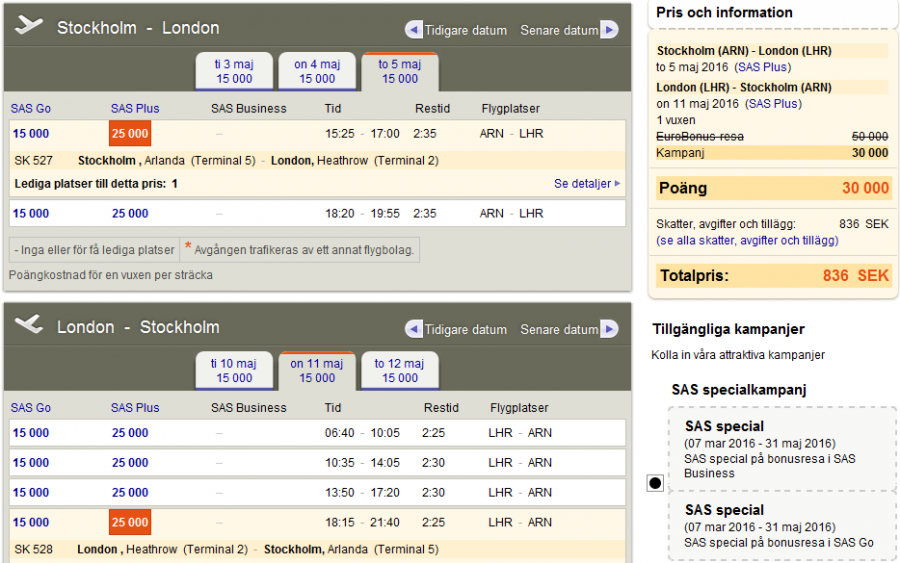Choose SAS Plus 25 000 on the 13:50 return flight

[130, 492]
